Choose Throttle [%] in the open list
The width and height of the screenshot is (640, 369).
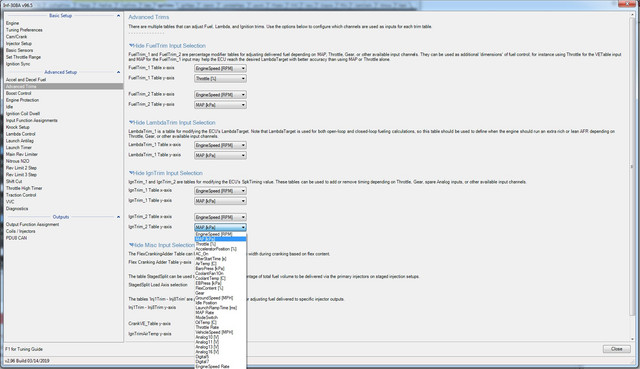click(x=220, y=244)
